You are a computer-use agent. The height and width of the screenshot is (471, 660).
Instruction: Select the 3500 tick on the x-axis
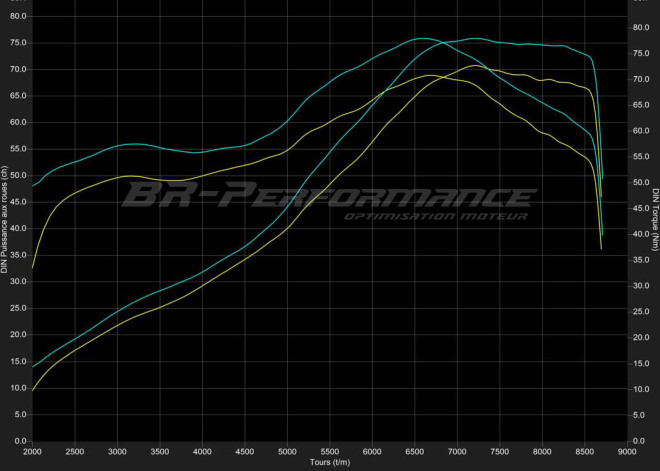tap(159, 451)
